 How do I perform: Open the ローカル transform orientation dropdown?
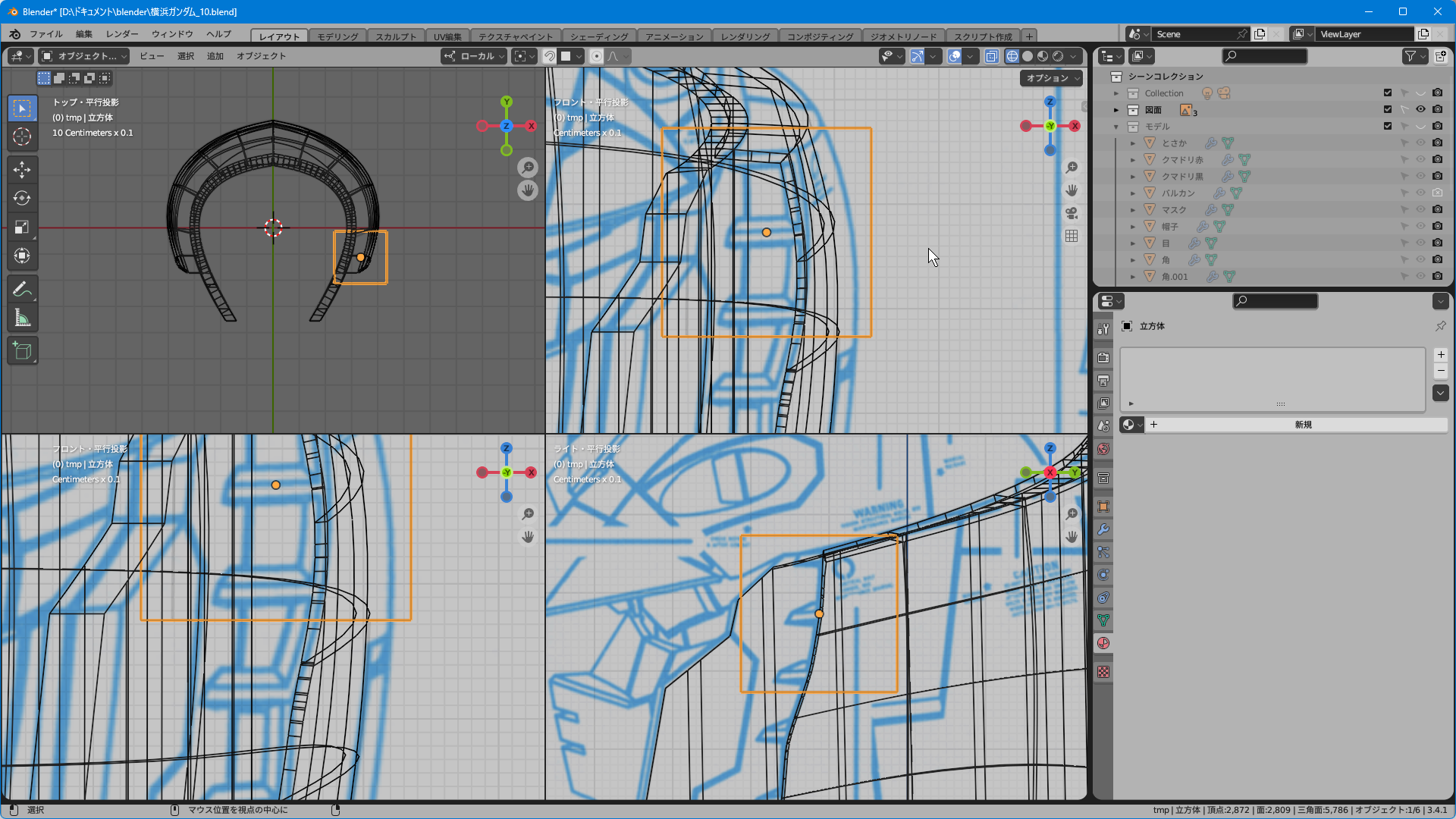pyautogui.click(x=475, y=56)
